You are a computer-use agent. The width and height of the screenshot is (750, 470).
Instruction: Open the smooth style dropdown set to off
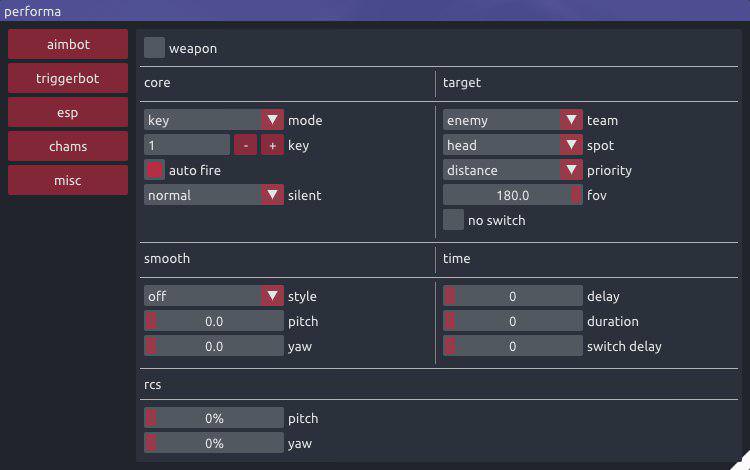(x=214, y=296)
